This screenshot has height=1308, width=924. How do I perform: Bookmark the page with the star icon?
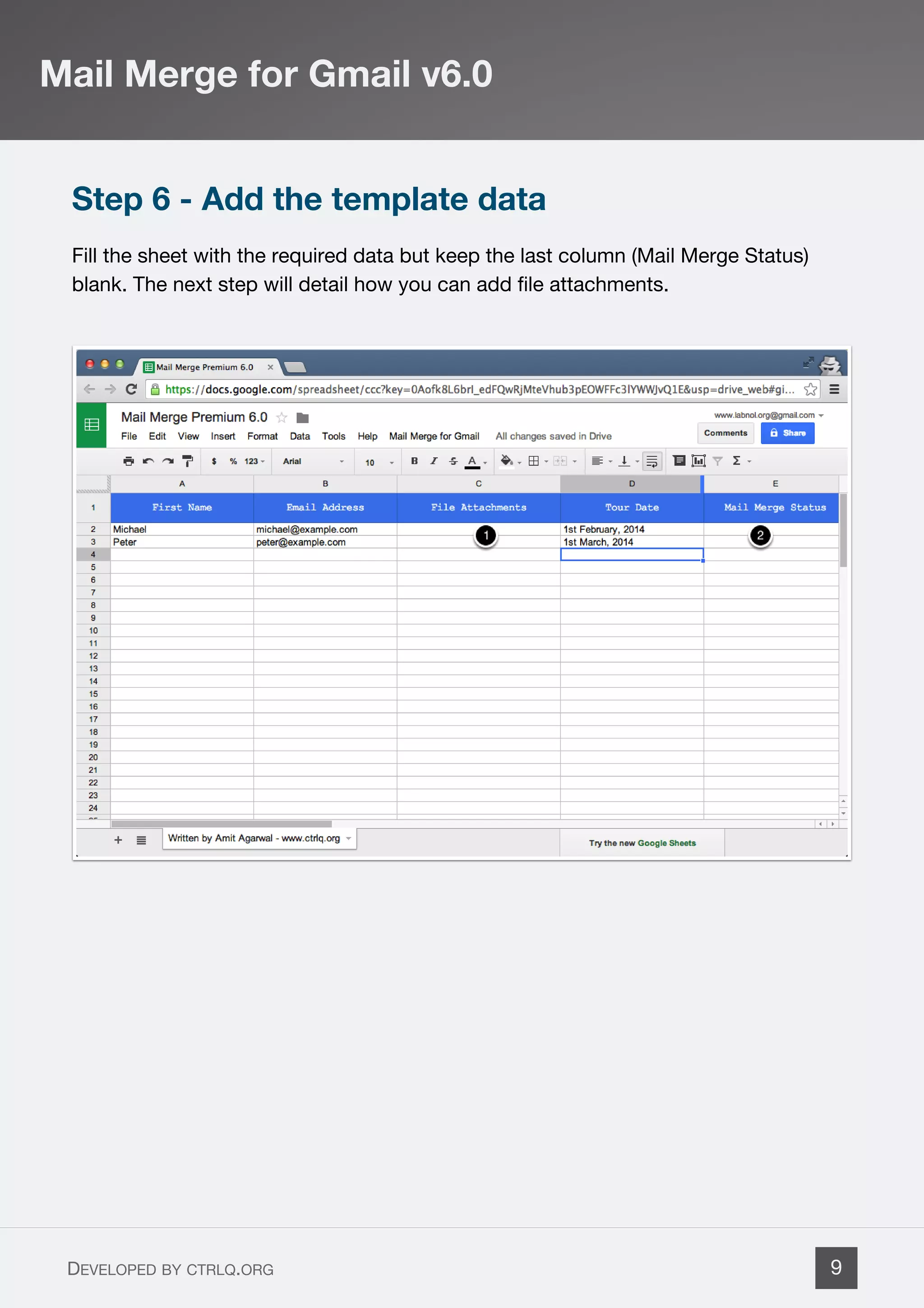pos(811,390)
